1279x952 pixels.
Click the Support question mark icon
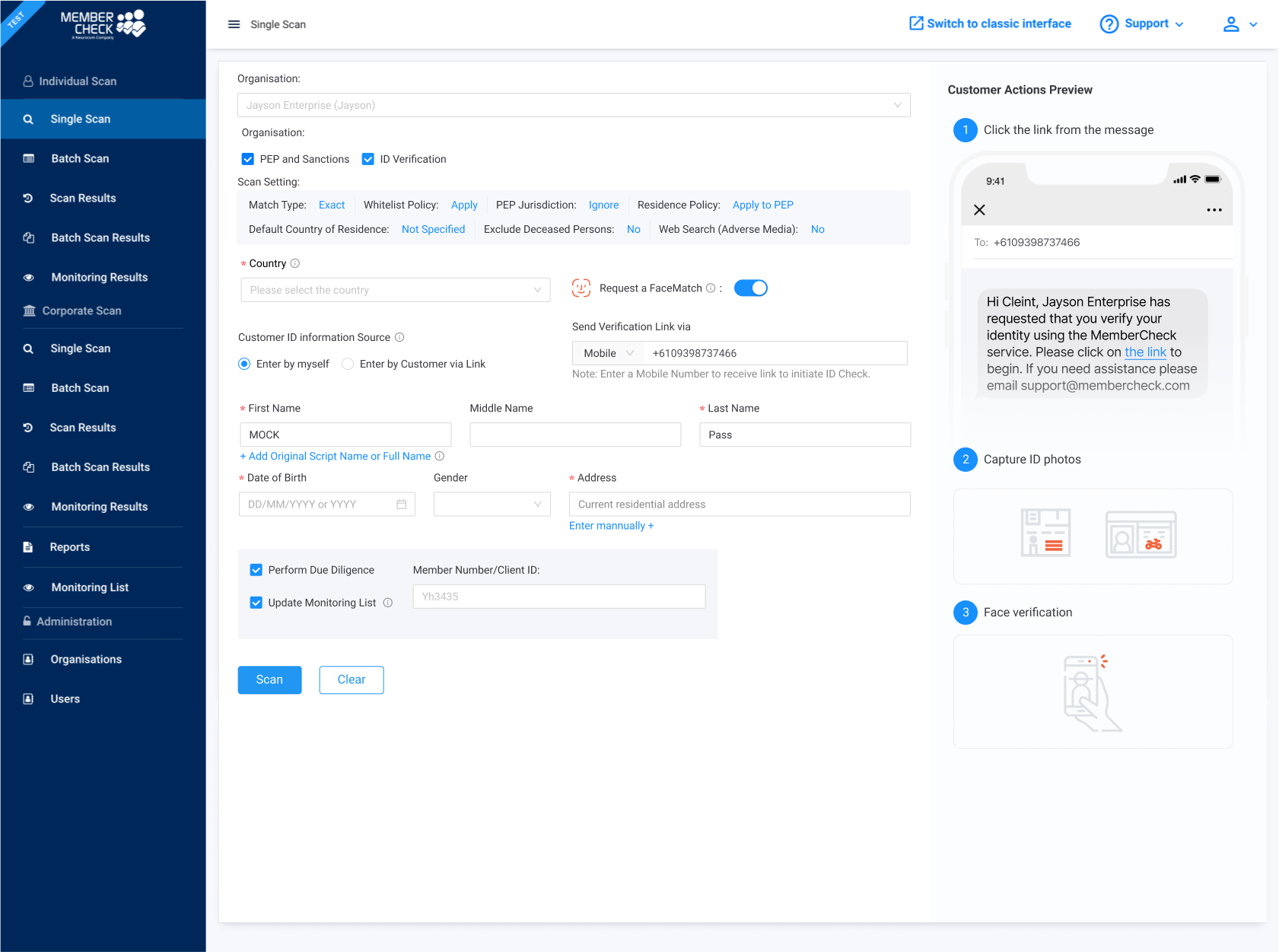(x=1109, y=24)
